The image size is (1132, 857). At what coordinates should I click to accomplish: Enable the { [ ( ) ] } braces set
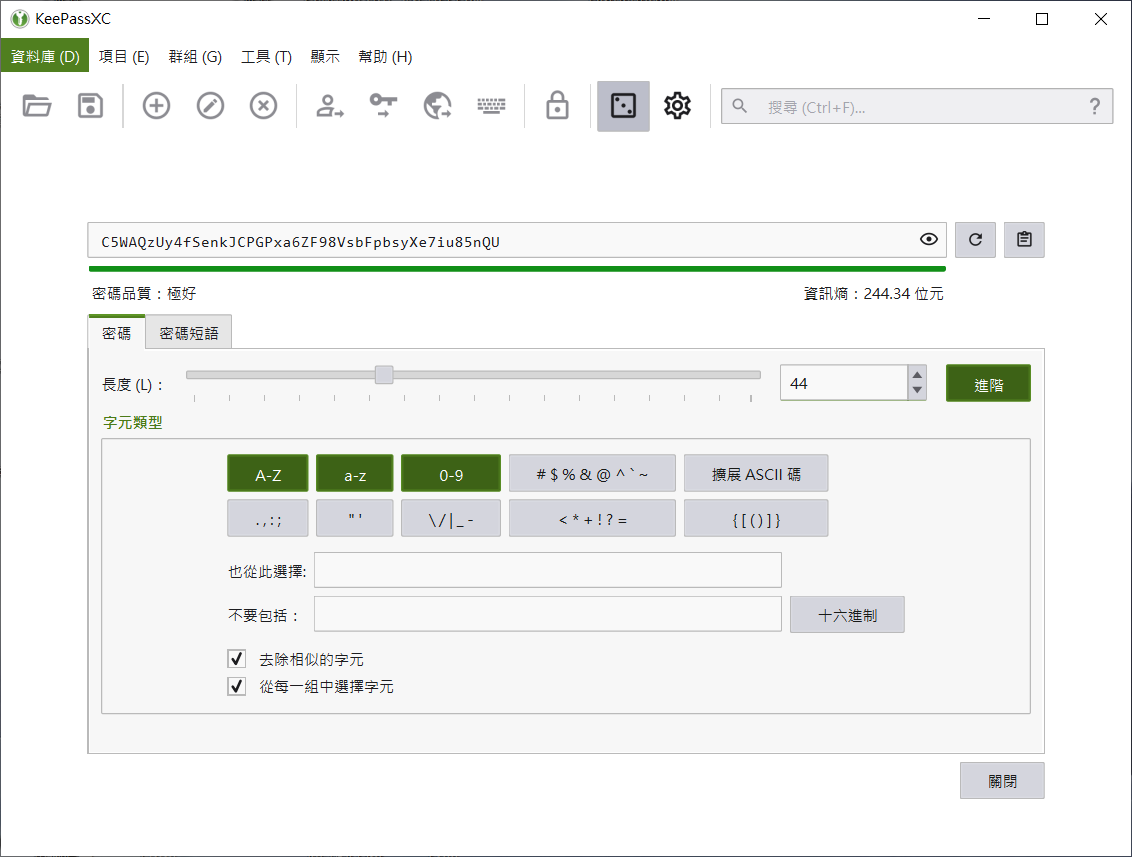pyautogui.click(x=756, y=518)
